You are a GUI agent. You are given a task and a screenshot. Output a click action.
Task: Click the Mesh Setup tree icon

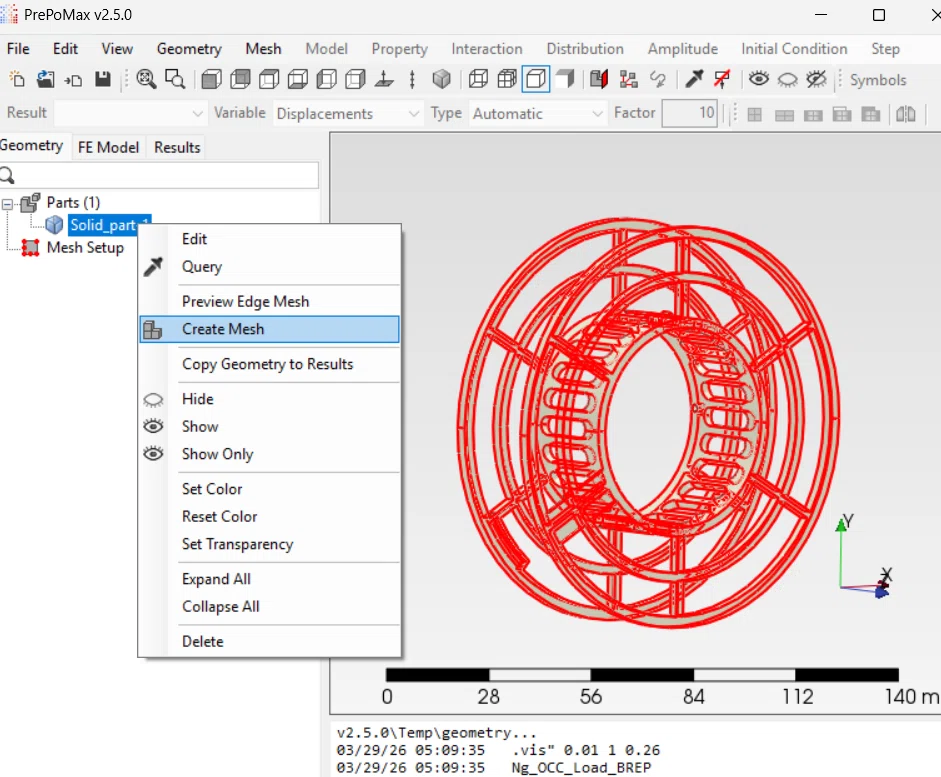click(30, 248)
